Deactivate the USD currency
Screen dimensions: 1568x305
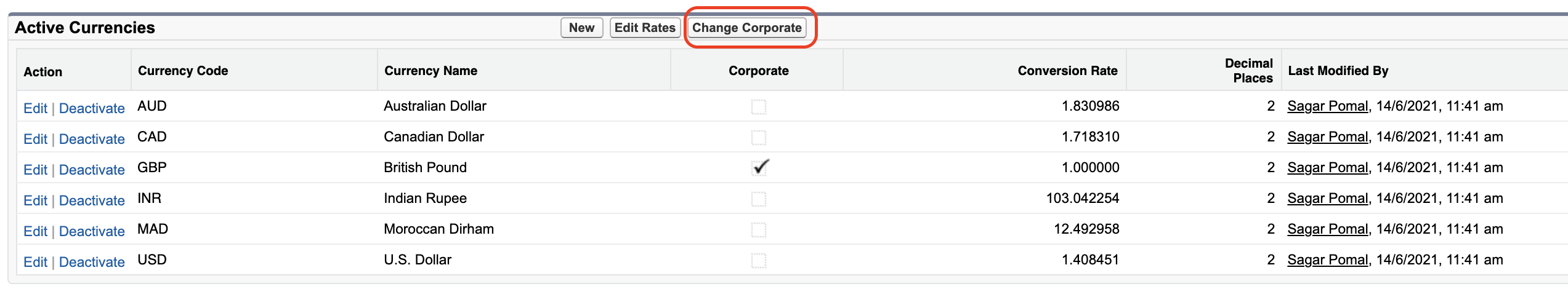92,262
